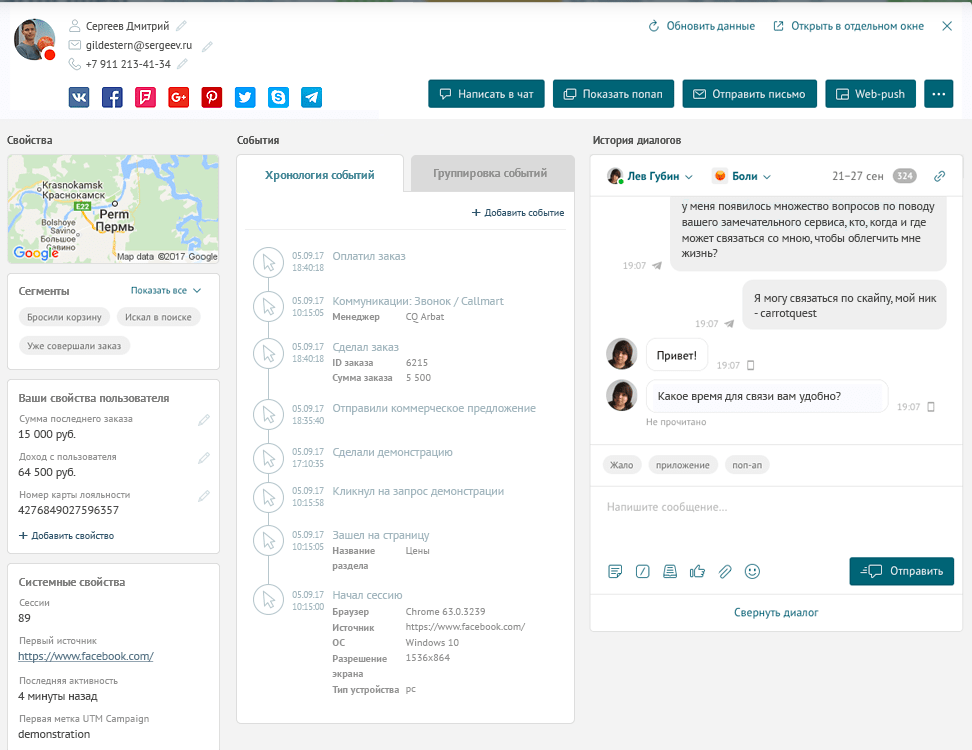
Task: Click the slash command icon in message toolbar
Action: pyautogui.click(x=642, y=571)
